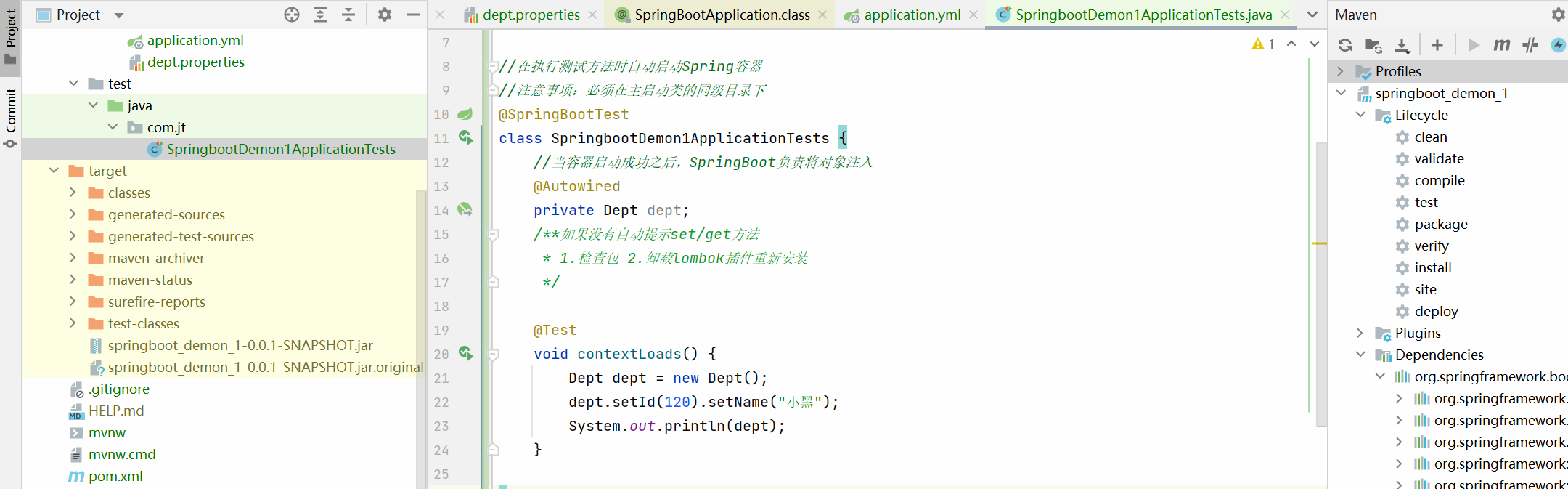
Task: Toggle Maven offline mode icon
Action: click(x=1530, y=45)
